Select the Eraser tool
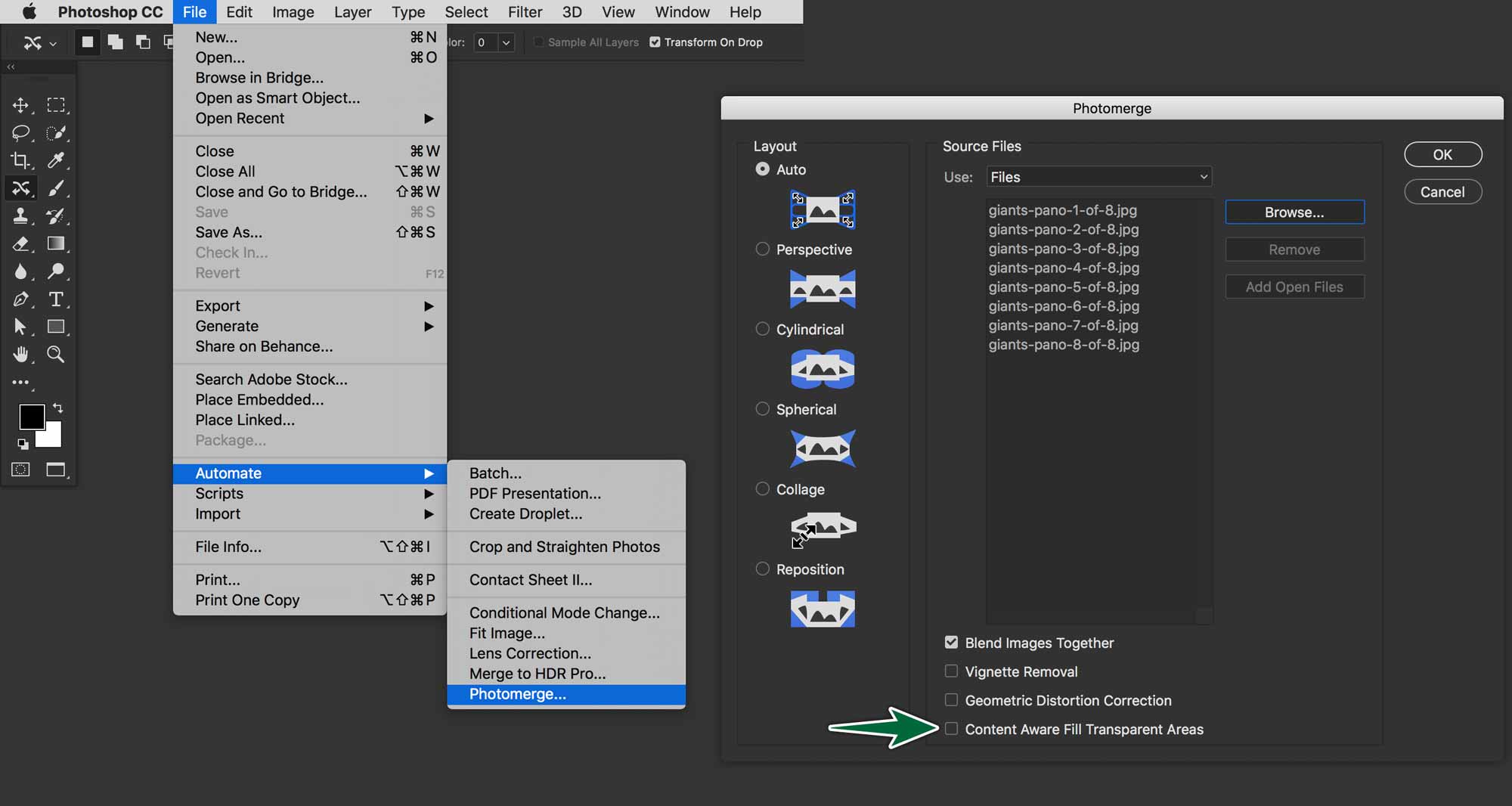Viewport: 1512px width, 806px height. (x=20, y=243)
